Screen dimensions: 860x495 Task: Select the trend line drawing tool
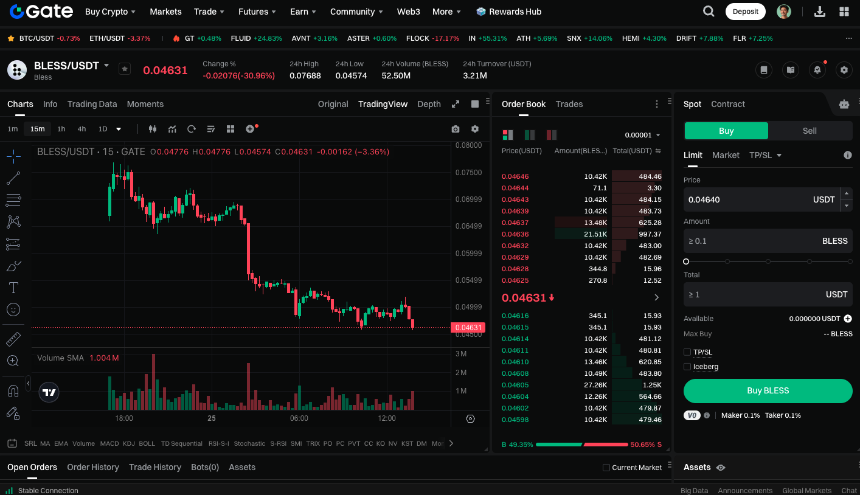pyautogui.click(x=14, y=178)
